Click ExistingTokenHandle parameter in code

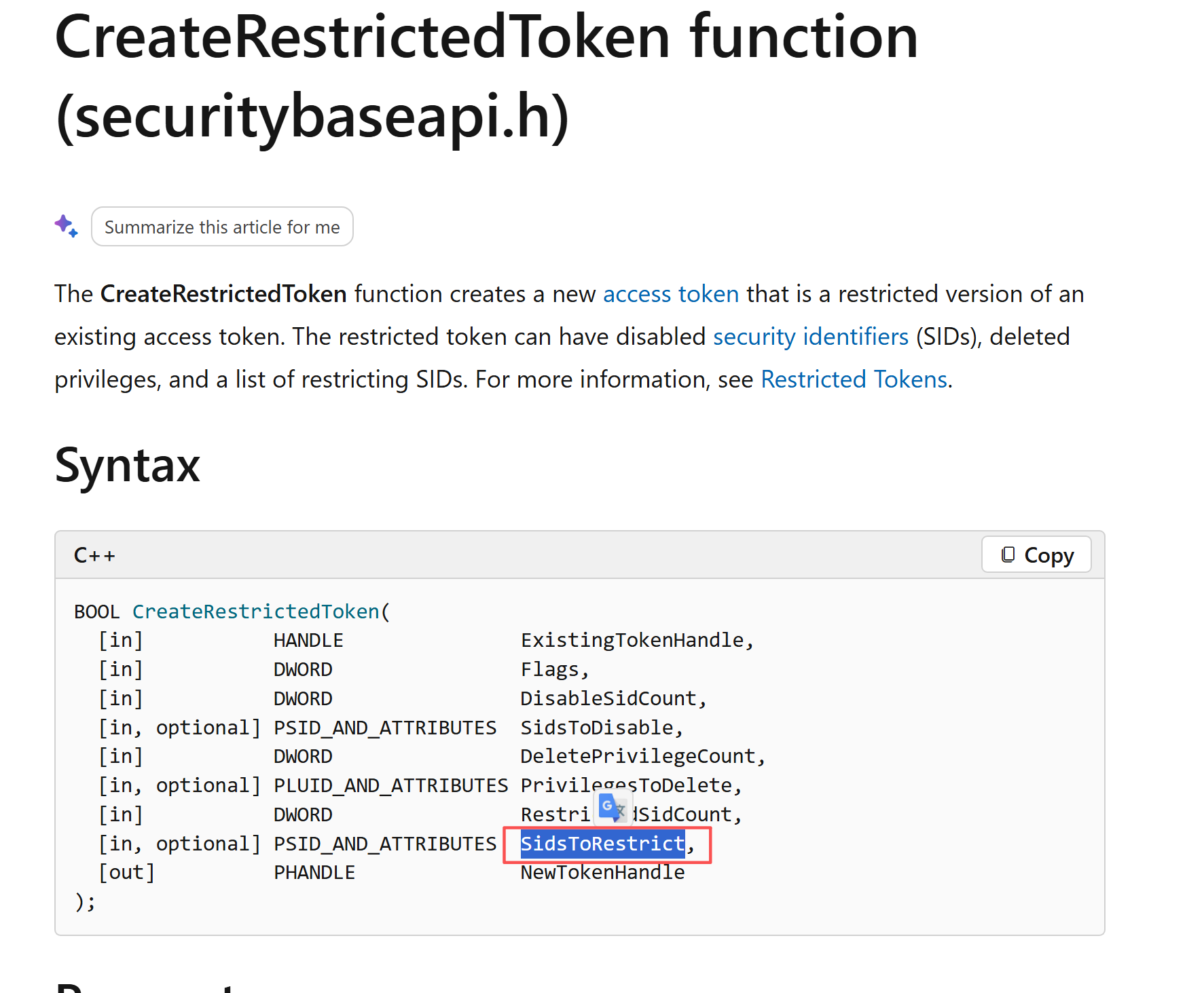(x=632, y=640)
